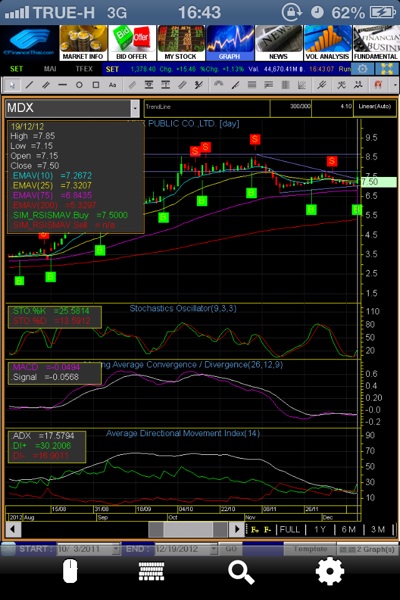The image size is (400, 600).
Task: Select the rectangle drawing tool
Action: point(96,85)
